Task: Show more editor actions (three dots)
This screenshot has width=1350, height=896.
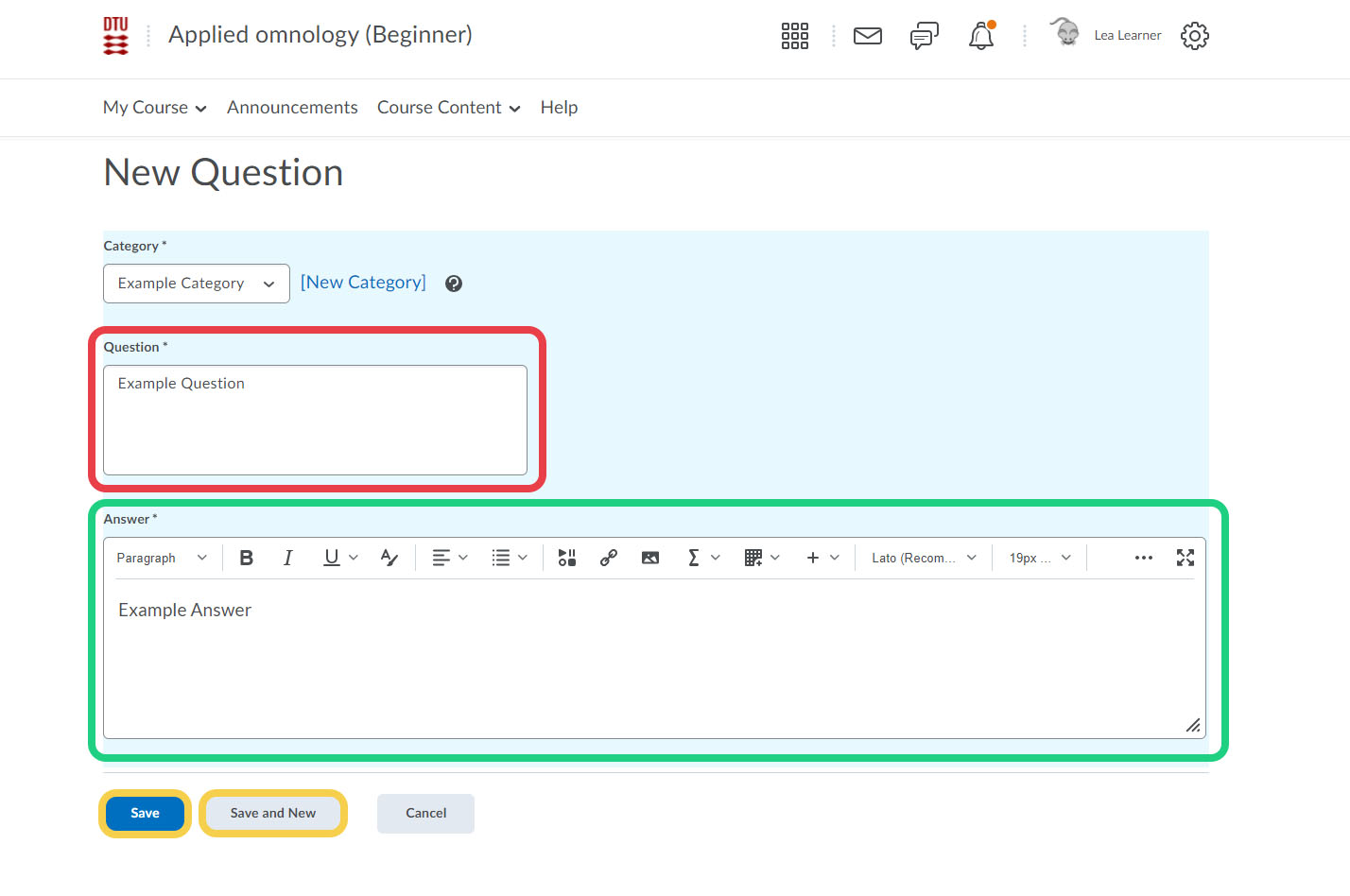Action: coord(1144,558)
